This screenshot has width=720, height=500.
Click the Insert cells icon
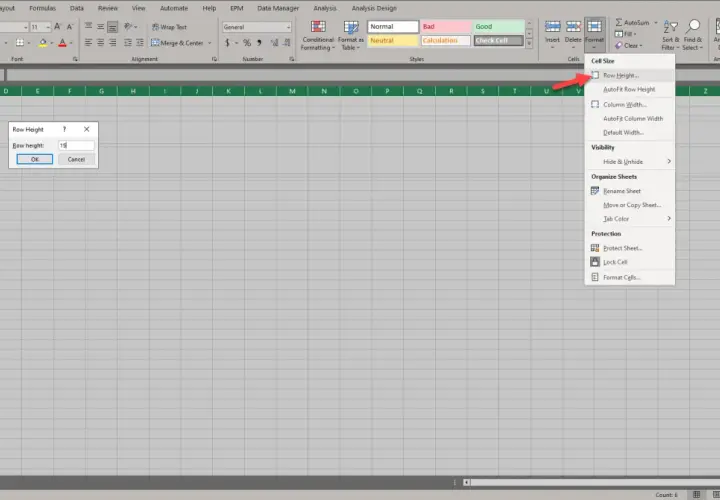[x=552, y=27]
